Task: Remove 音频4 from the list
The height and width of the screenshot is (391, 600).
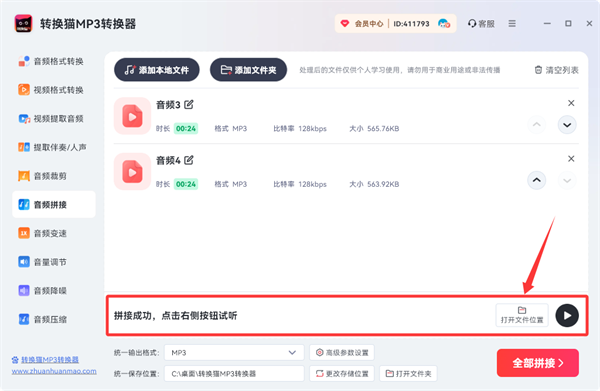Action: [571, 158]
